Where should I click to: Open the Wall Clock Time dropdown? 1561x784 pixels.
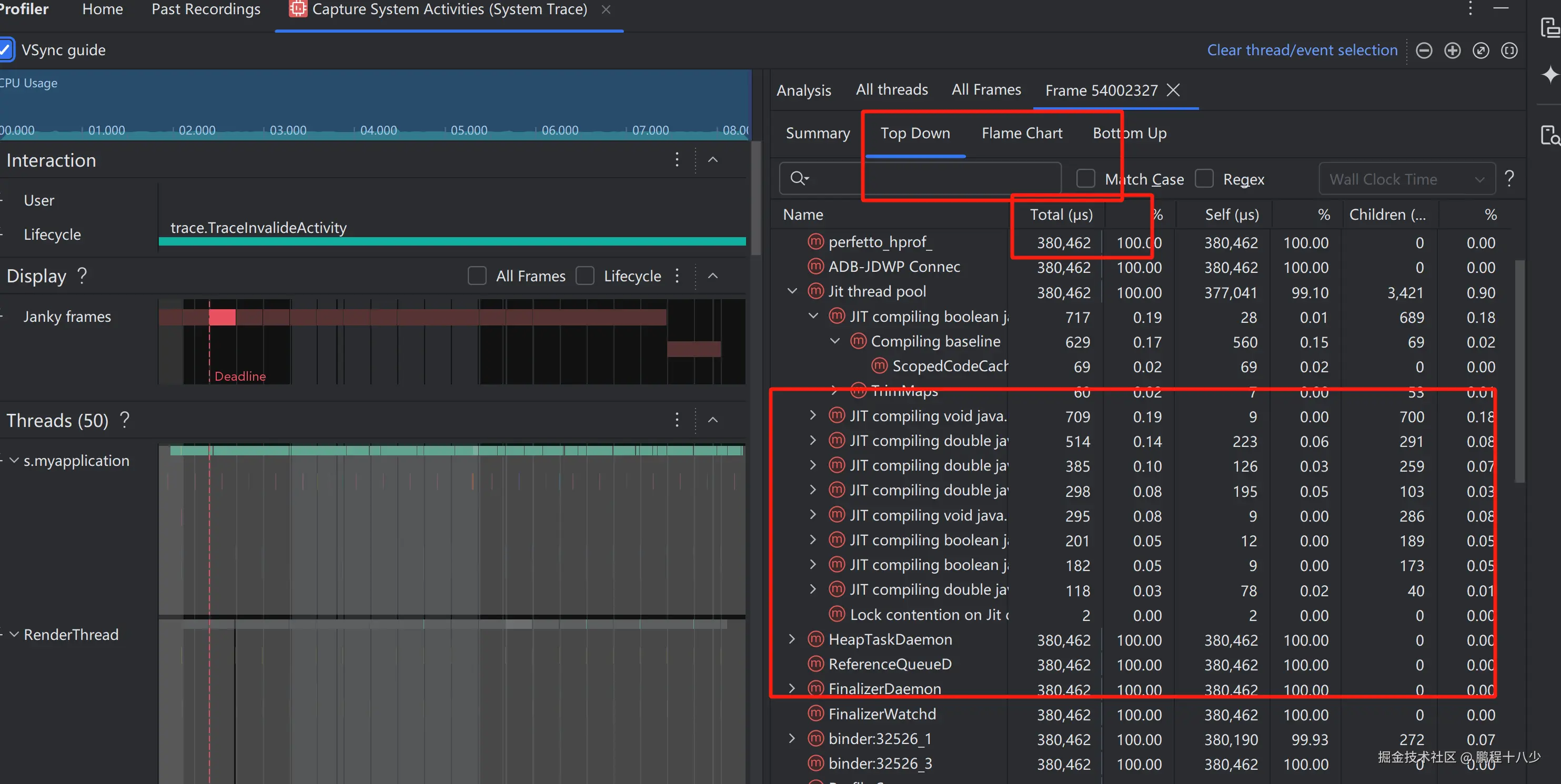pos(1406,179)
